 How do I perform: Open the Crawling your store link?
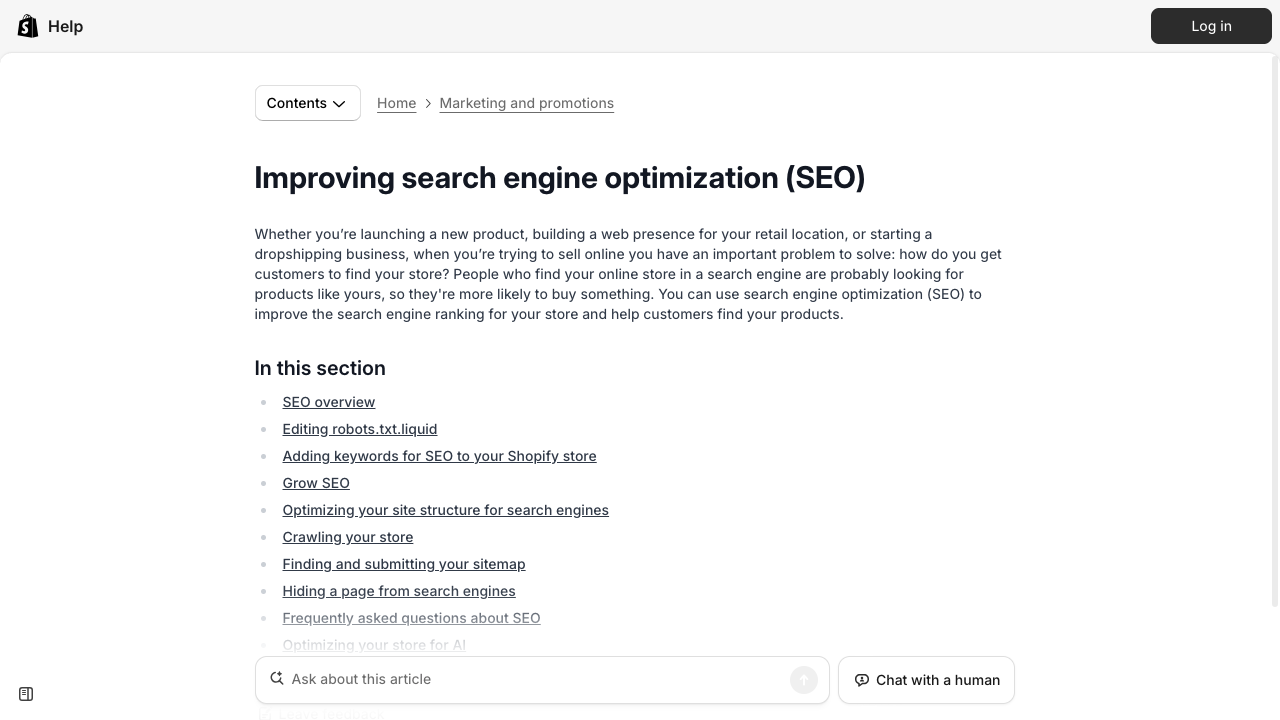(348, 537)
